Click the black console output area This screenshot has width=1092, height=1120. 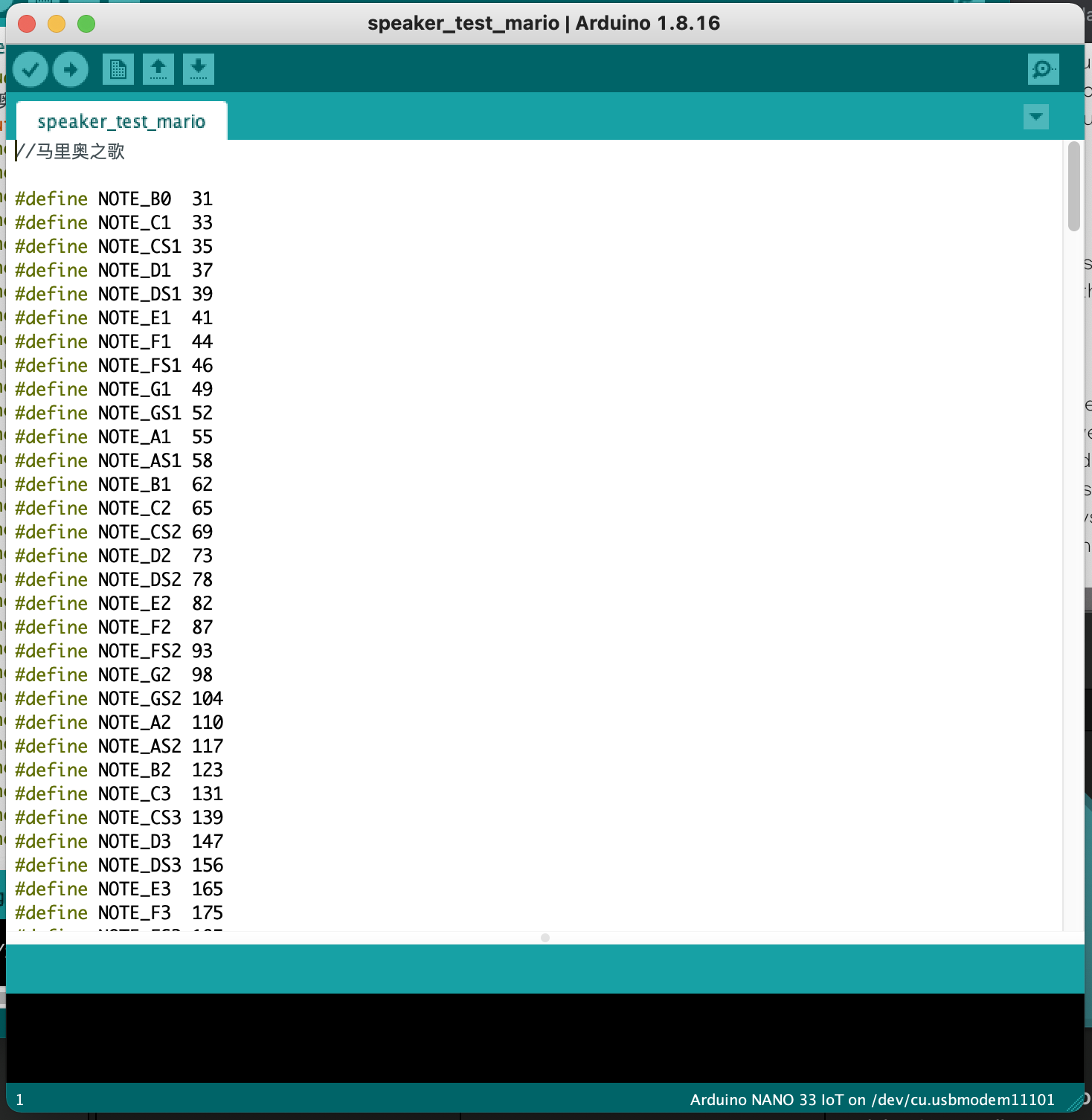click(x=545, y=1037)
